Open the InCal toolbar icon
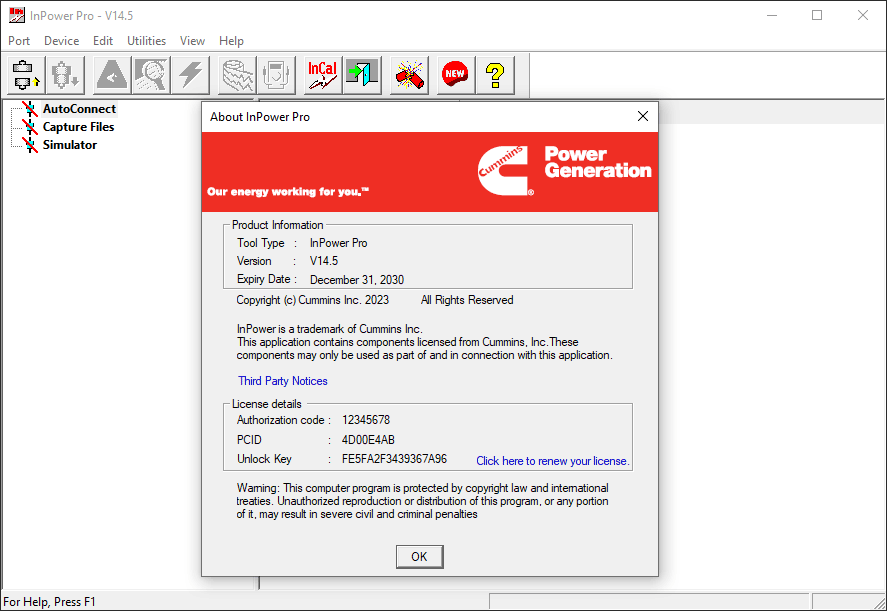This screenshot has height=611, width=887. point(320,74)
